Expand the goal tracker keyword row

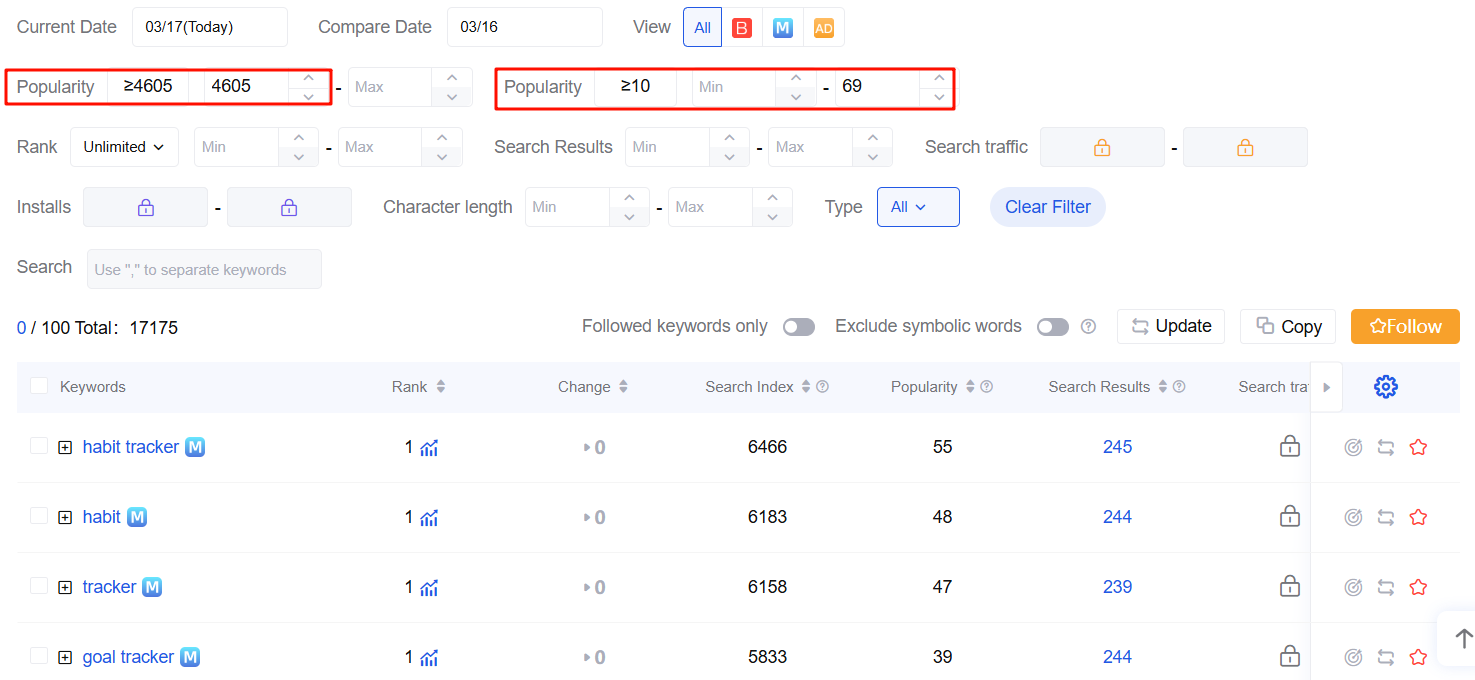point(65,658)
